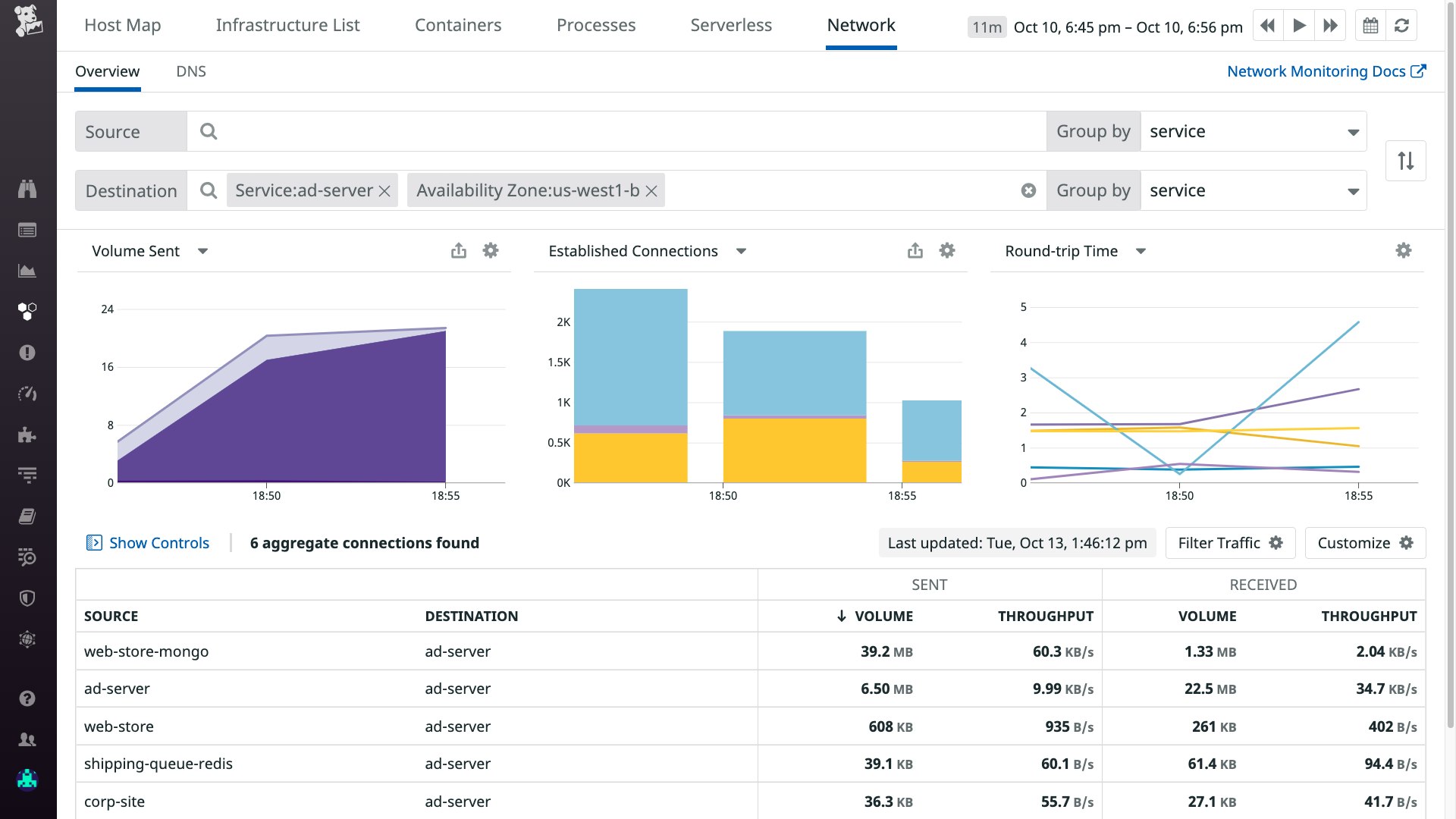
Task: Open the Security shield icon in the sidebar
Action: click(x=27, y=598)
